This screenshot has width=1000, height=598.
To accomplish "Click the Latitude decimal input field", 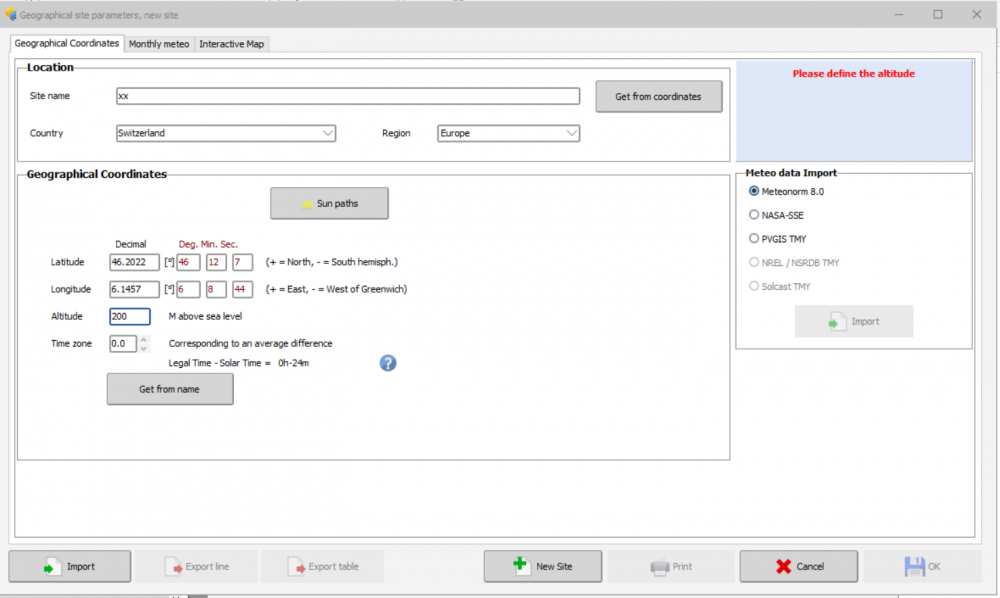I will click(134, 262).
